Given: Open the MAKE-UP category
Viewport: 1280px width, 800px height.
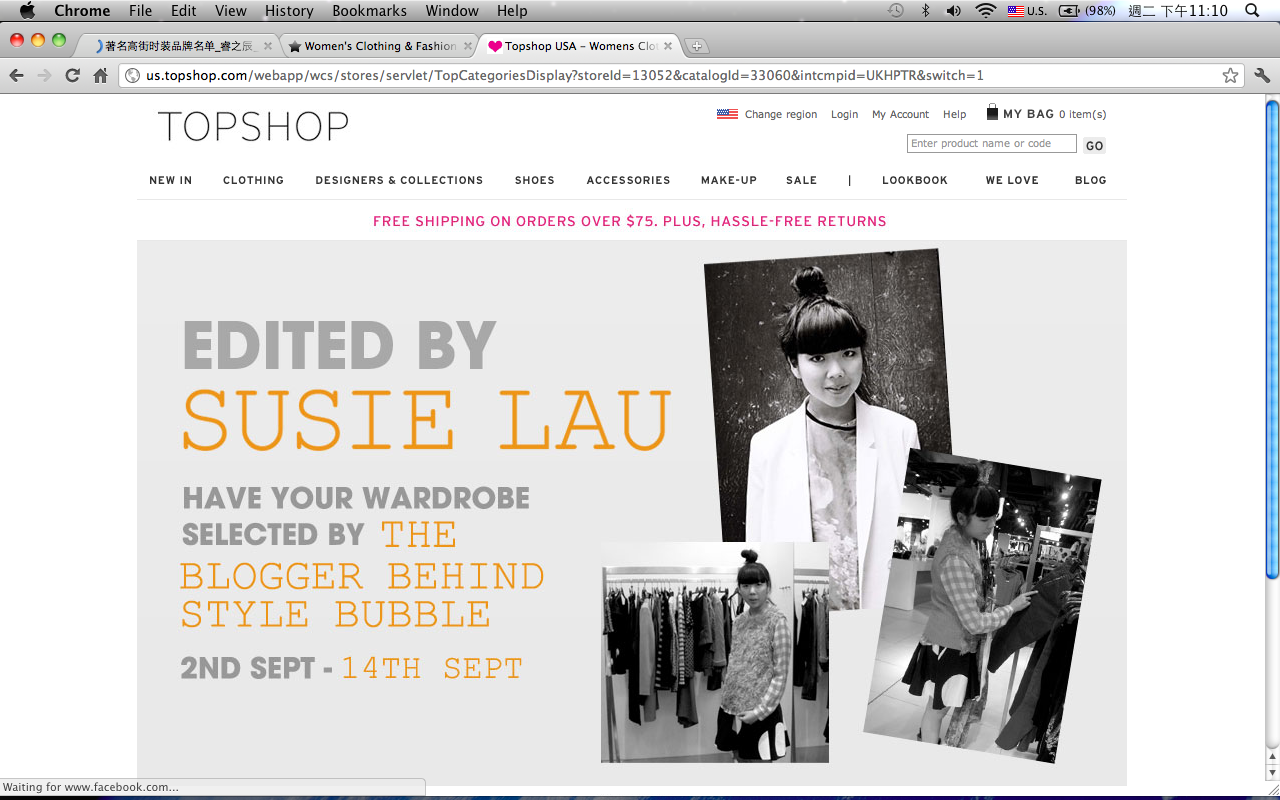Looking at the screenshot, I should click(x=729, y=180).
